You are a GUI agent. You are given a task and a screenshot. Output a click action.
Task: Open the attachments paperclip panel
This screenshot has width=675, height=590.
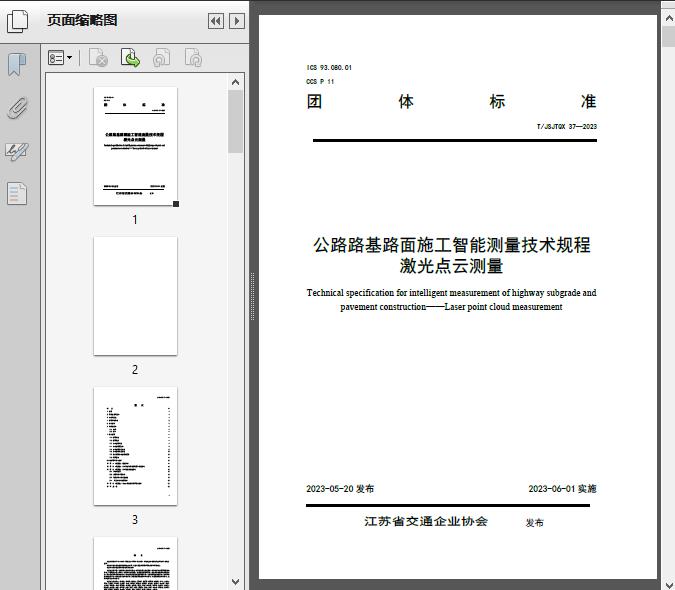(x=17, y=108)
